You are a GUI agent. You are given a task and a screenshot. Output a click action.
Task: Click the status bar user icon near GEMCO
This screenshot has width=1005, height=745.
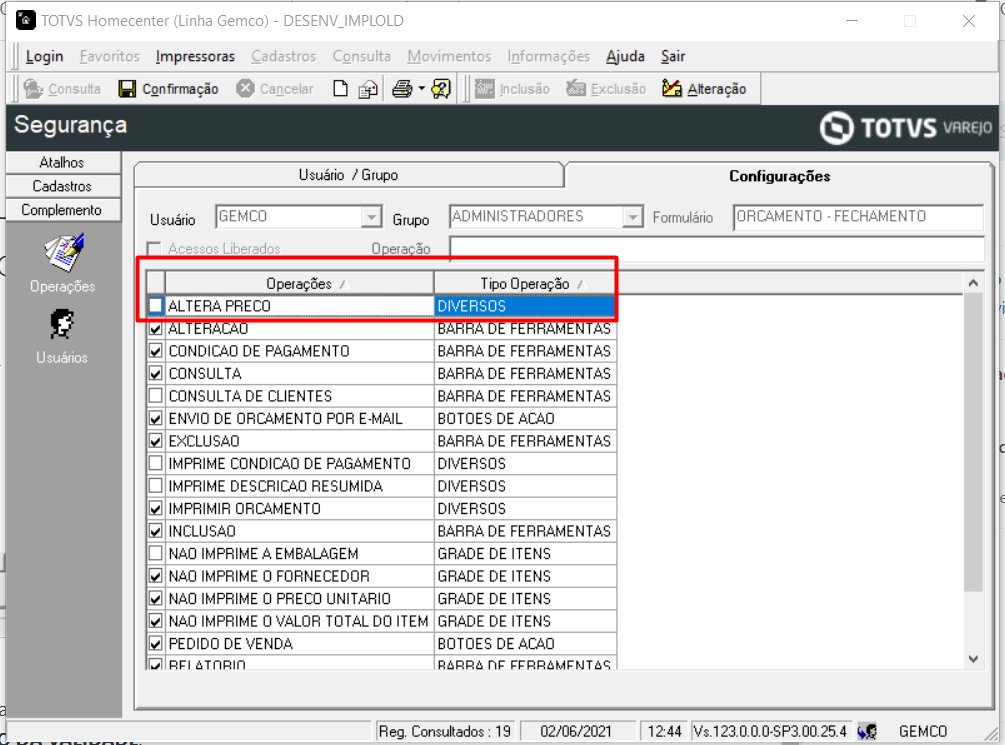(867, 731)
